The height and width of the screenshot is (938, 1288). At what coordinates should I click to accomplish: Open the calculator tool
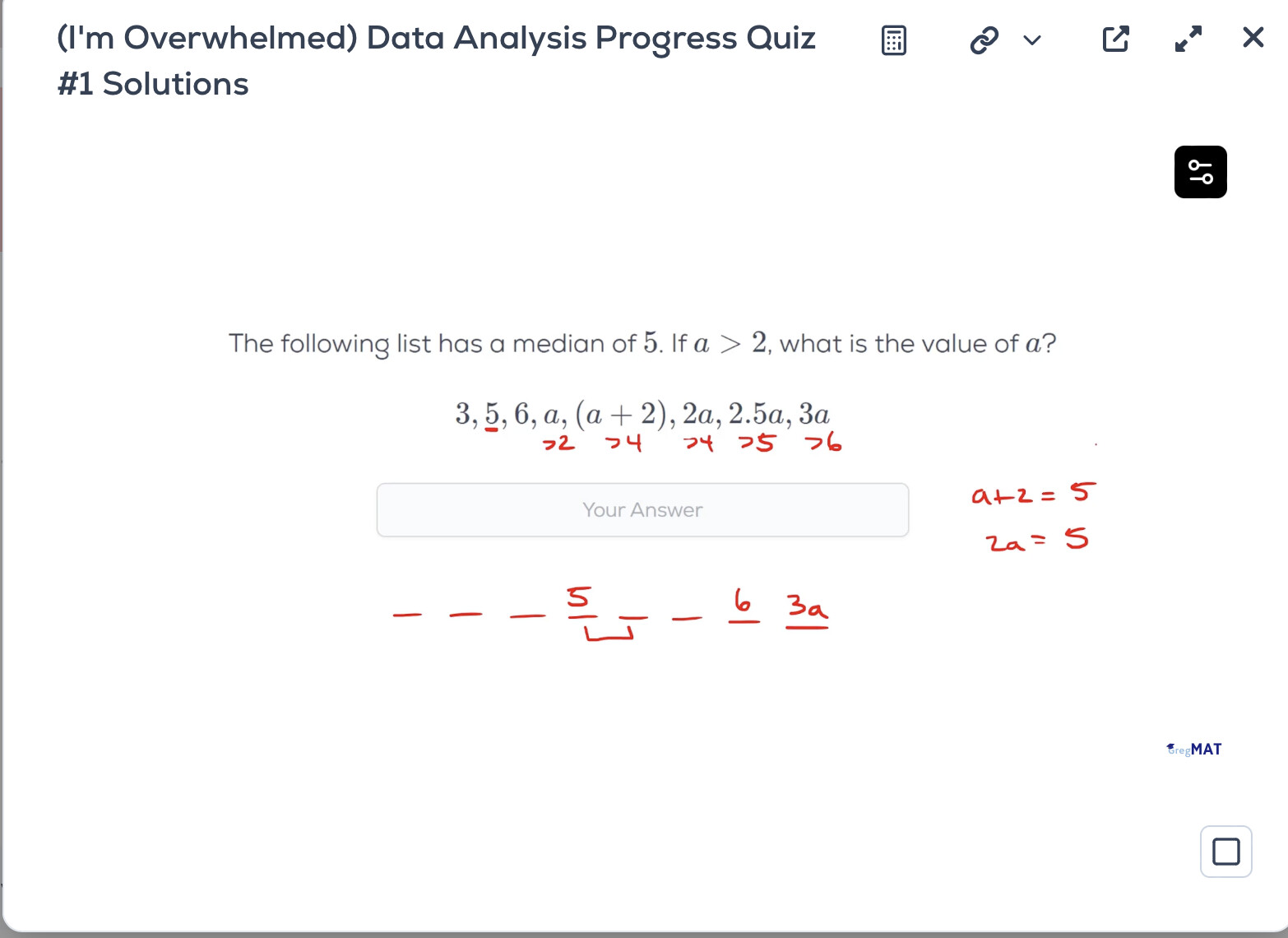coord(894,39)
